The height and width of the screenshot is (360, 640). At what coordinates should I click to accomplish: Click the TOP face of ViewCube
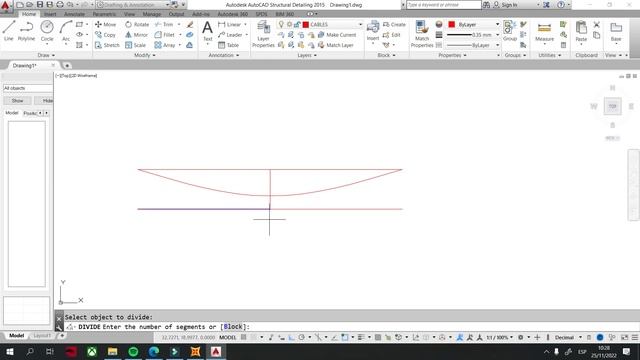click(x=613, y=107)
